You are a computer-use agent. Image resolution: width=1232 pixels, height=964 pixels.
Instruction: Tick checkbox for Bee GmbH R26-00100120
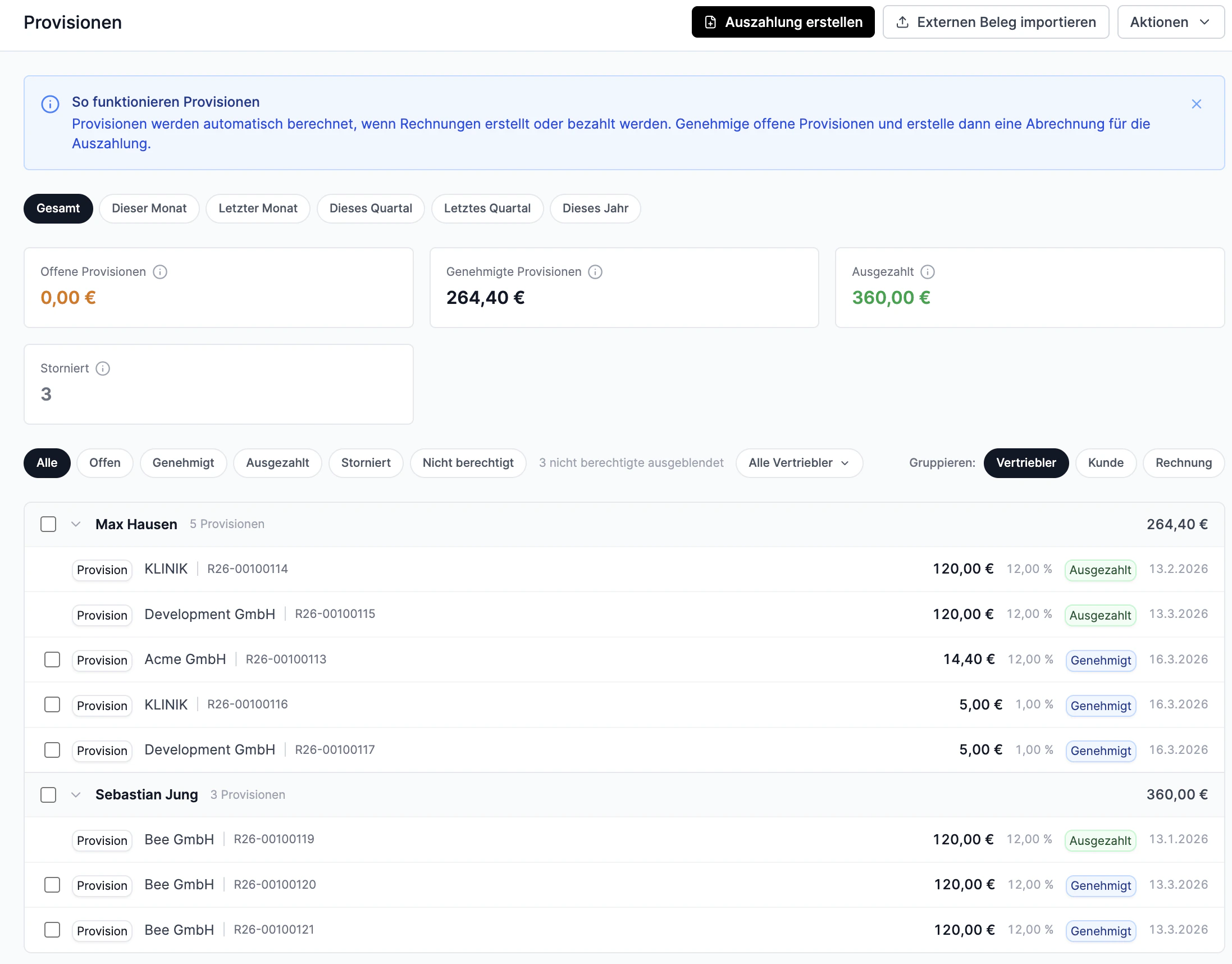52,884
